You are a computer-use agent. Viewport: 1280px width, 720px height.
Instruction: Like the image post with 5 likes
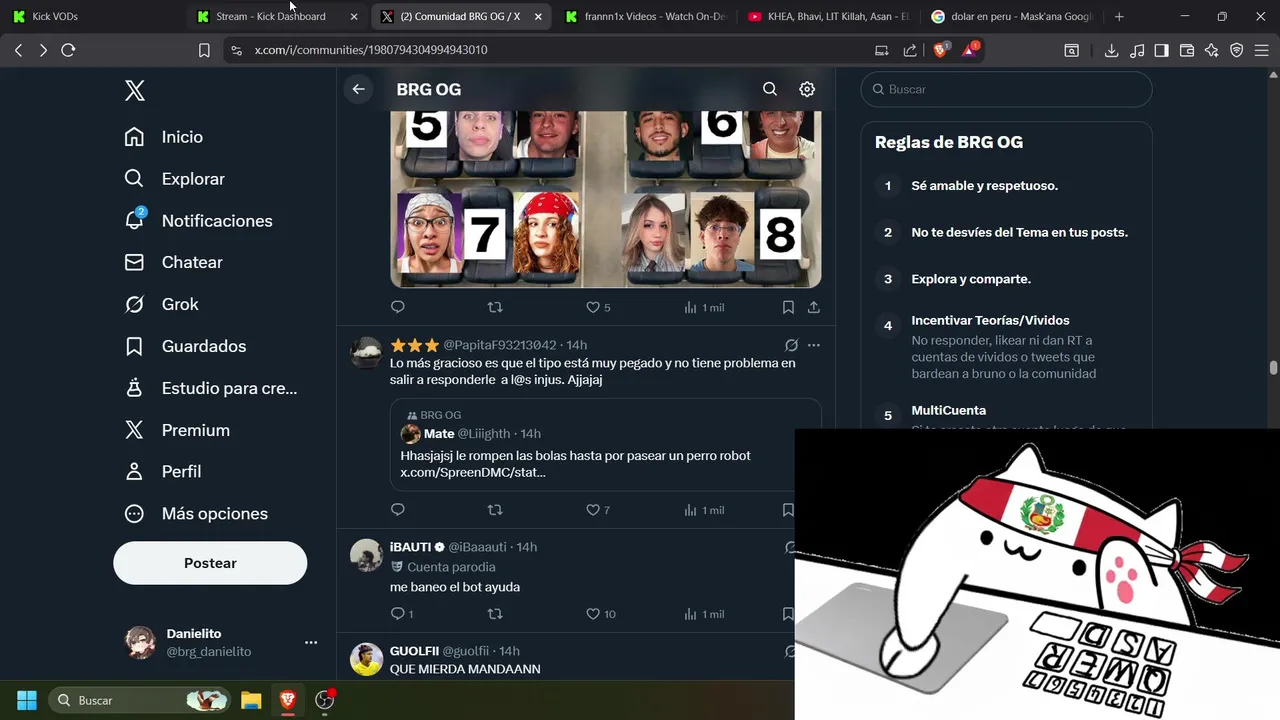click(x=598, y=307)
